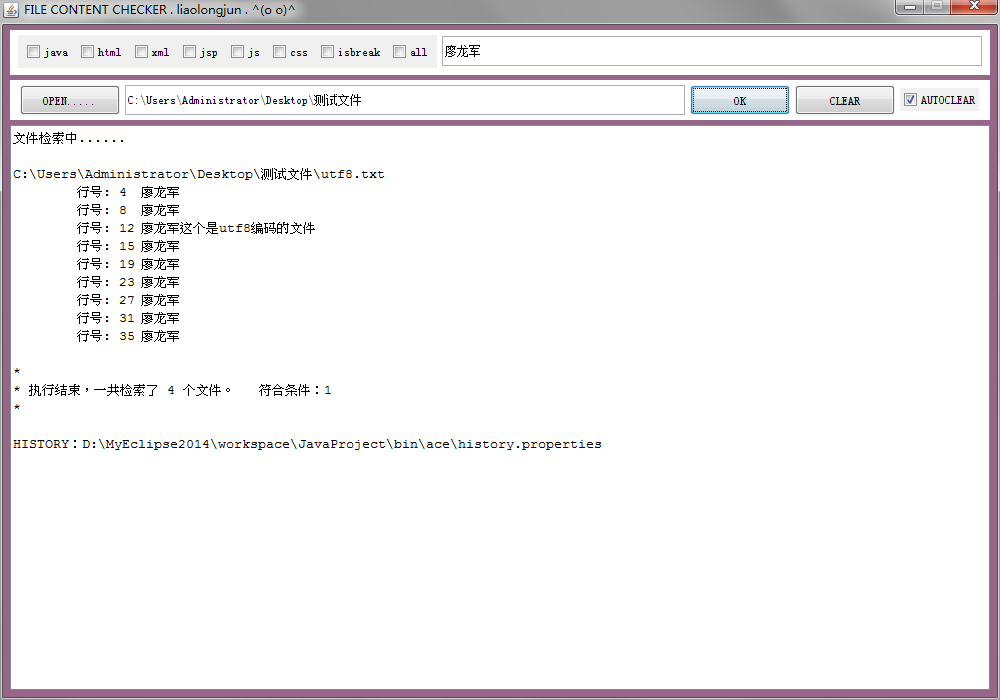Maximize the File Content Checker window
The height and width of the screenshot is (700, 1000).
[937, 6]
